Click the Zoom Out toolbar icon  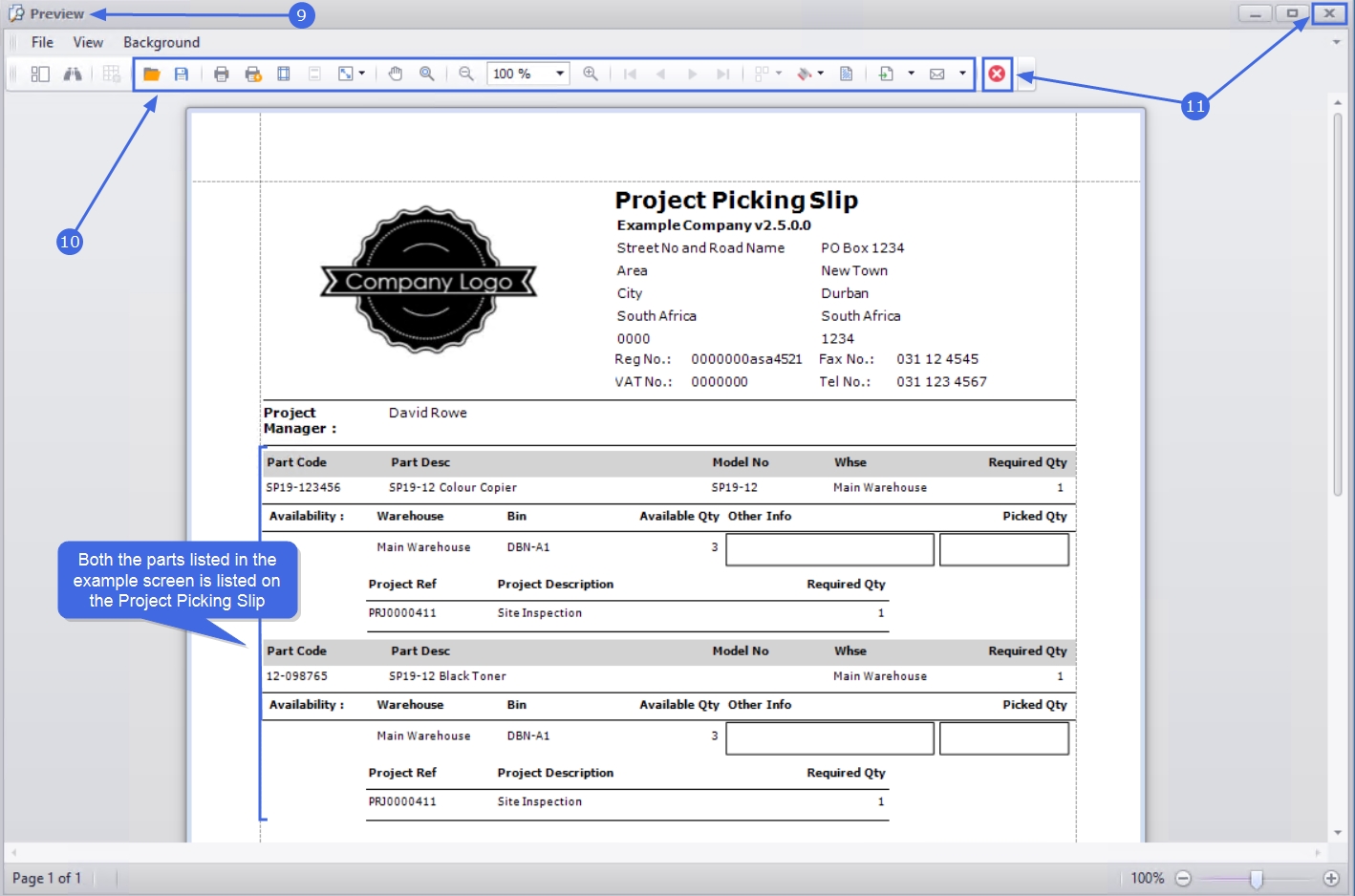(x=466, y=74)
